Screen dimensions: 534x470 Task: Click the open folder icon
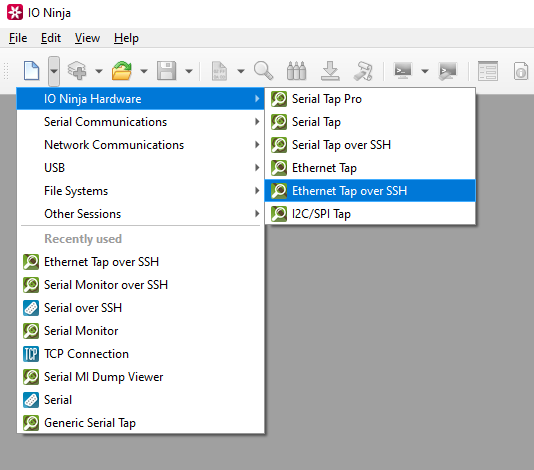tap(122, 71)
